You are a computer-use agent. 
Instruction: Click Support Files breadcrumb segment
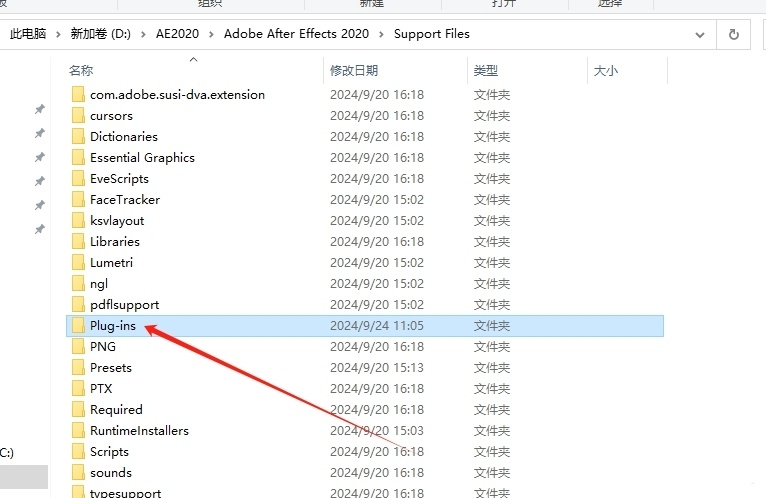(x=432, y=34)
